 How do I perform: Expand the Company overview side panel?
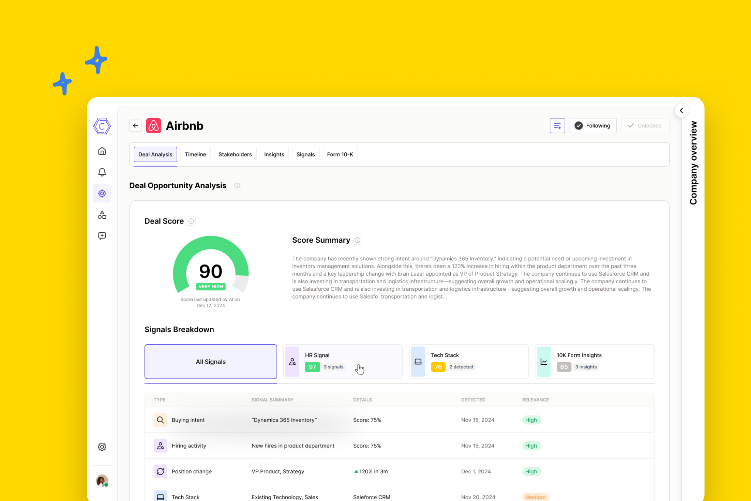coord(681,110)
